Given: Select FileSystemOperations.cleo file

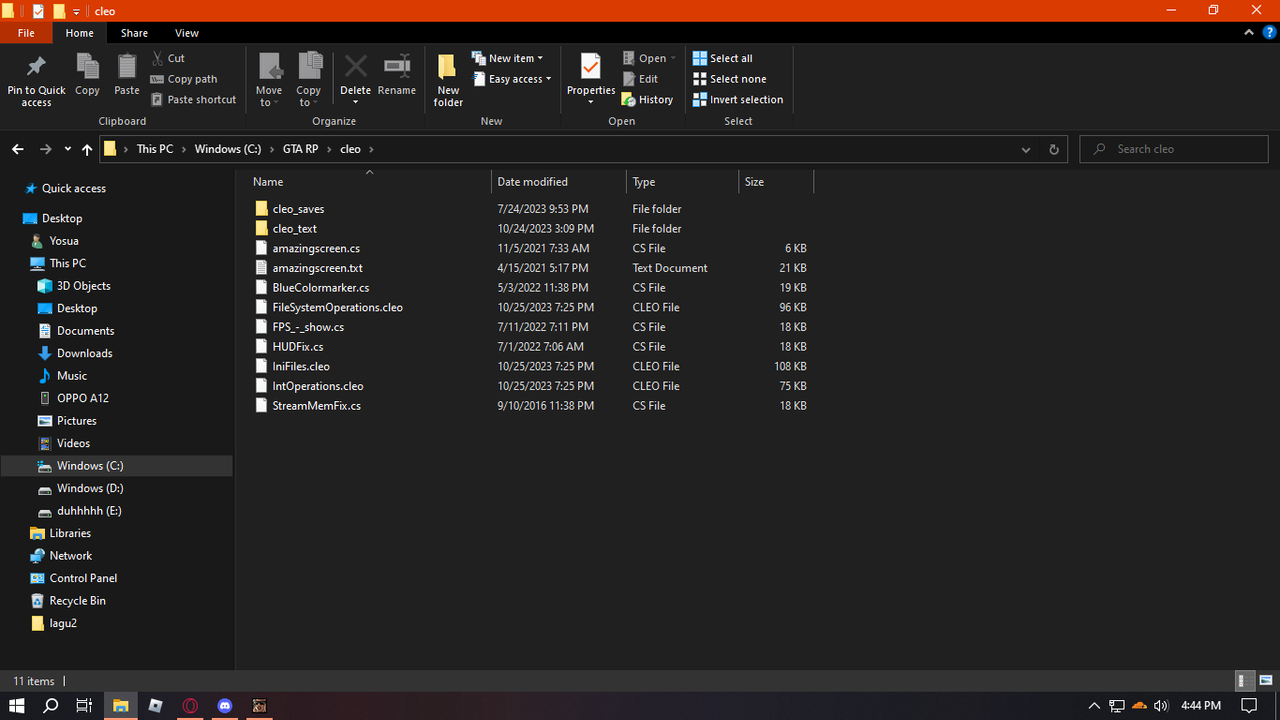Looking at the screenshot, I should click(x=337, y=307).
